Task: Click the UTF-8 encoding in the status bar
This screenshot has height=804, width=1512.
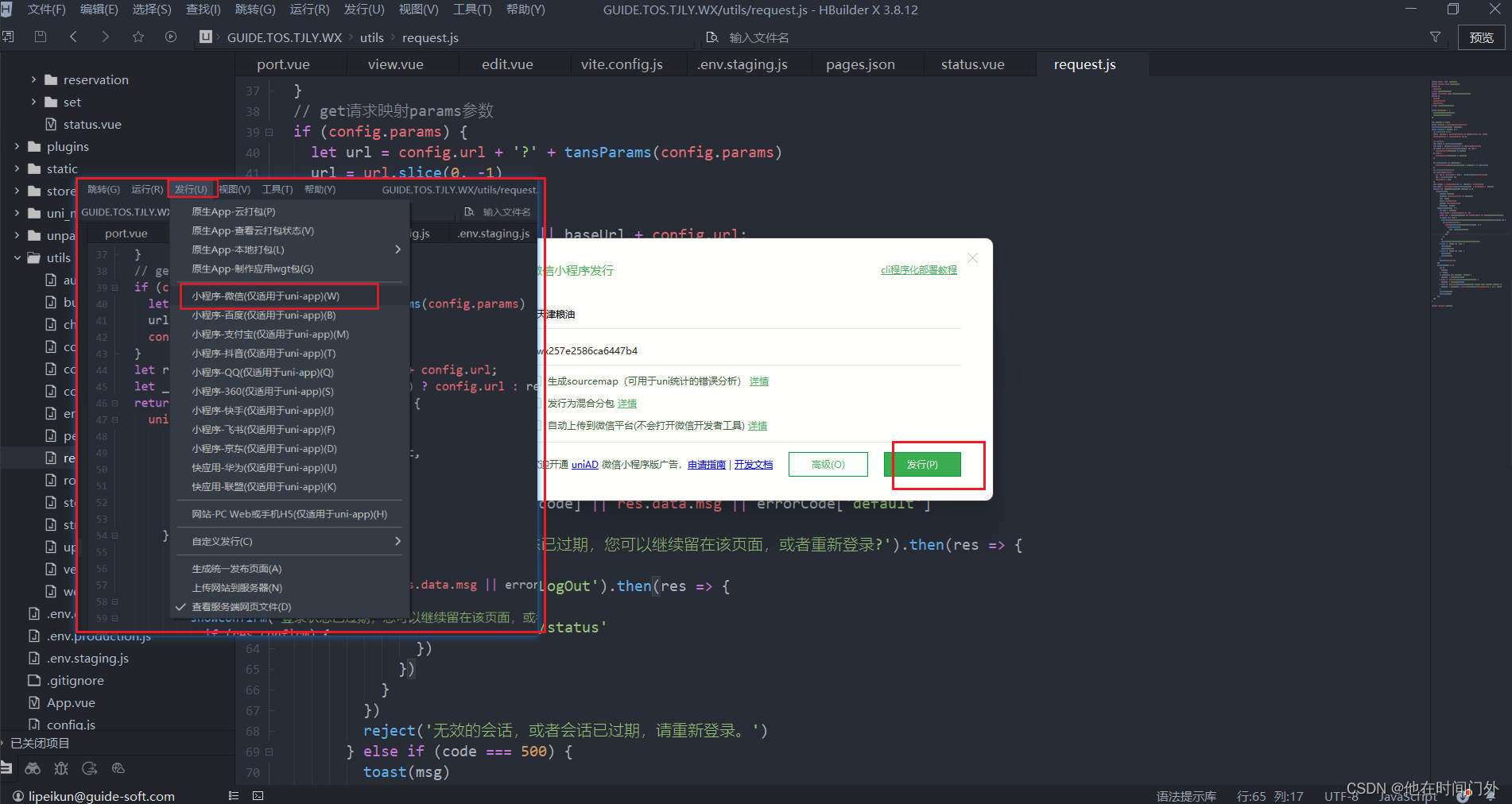Action: [1340, 796]
